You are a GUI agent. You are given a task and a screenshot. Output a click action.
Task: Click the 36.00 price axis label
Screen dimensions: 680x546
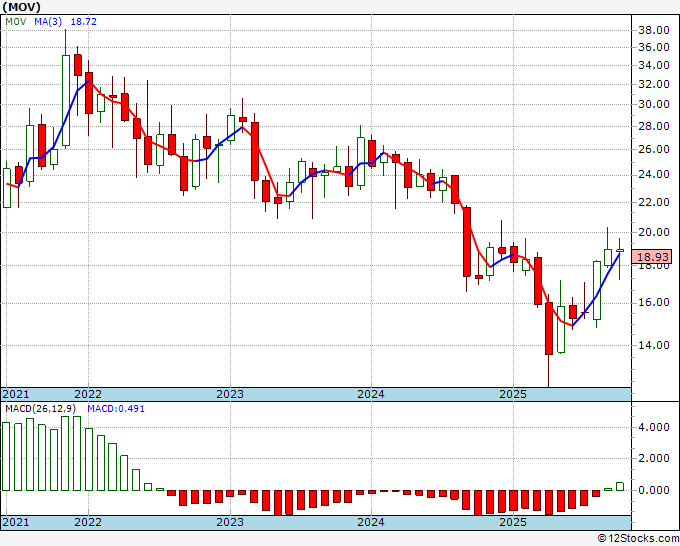pyautogui.click(x=654, y=47)
